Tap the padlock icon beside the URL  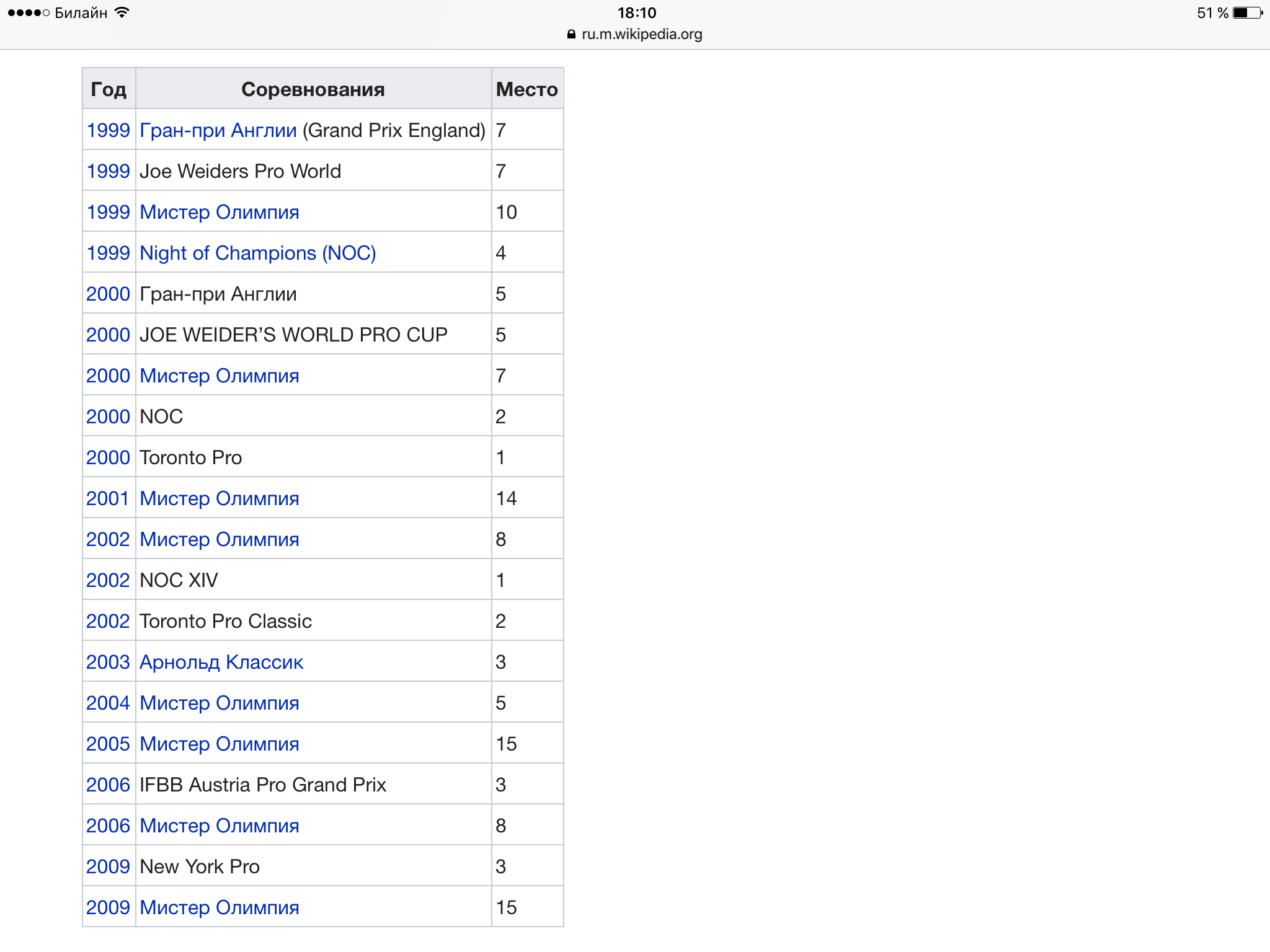tap(571, 35)
